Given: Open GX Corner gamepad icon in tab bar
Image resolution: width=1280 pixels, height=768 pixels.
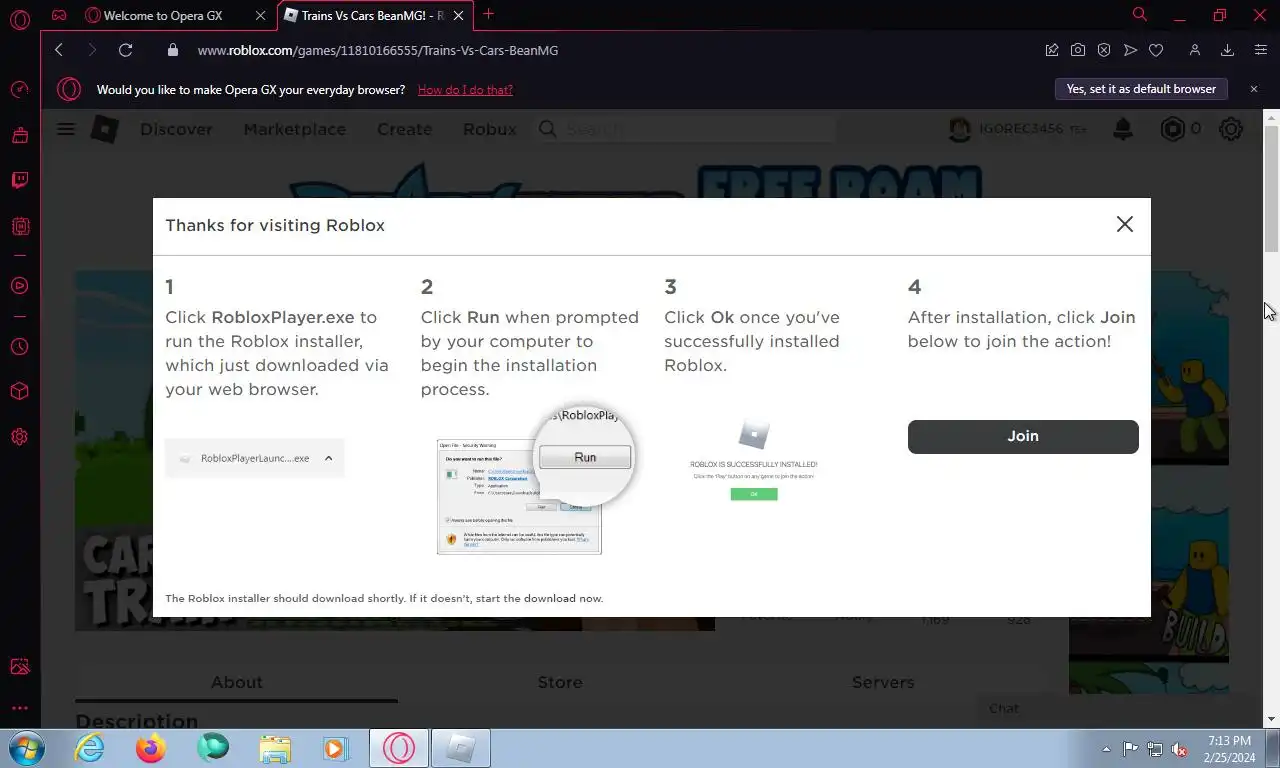Looking at the screenshot, I should point(60,15).
